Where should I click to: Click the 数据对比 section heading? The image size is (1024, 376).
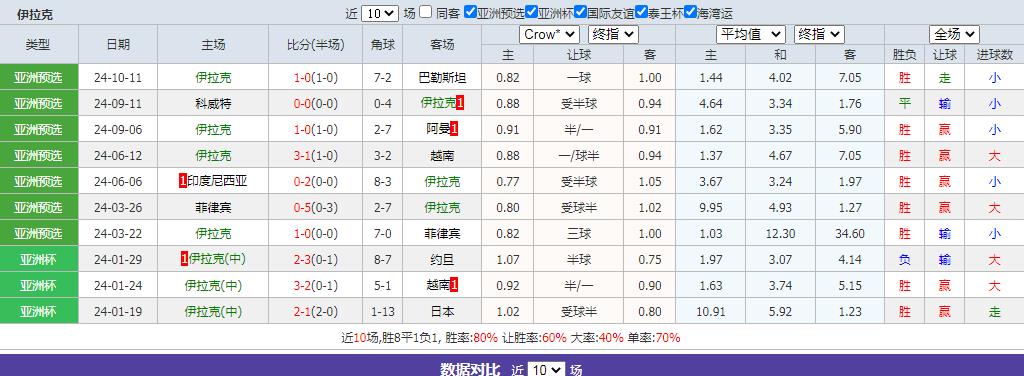click(x=470, y=370)
